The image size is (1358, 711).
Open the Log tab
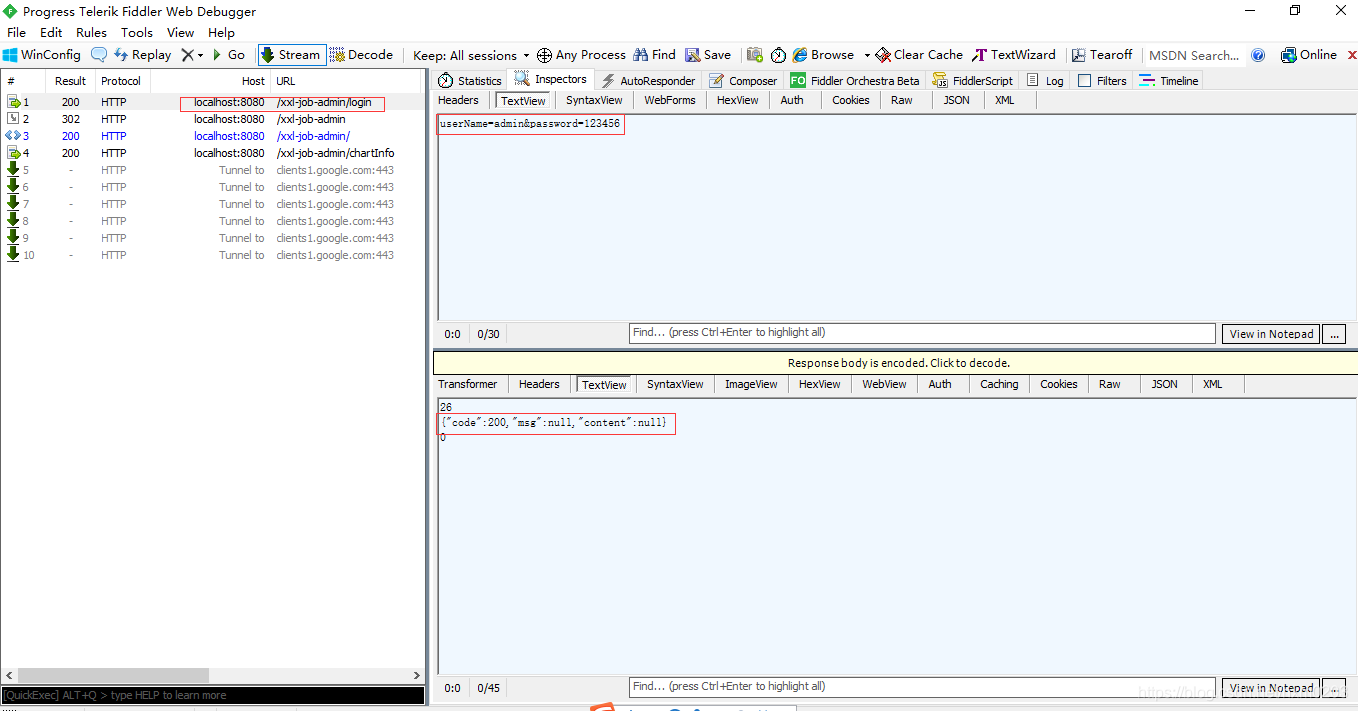click(x=1045, y=80)
